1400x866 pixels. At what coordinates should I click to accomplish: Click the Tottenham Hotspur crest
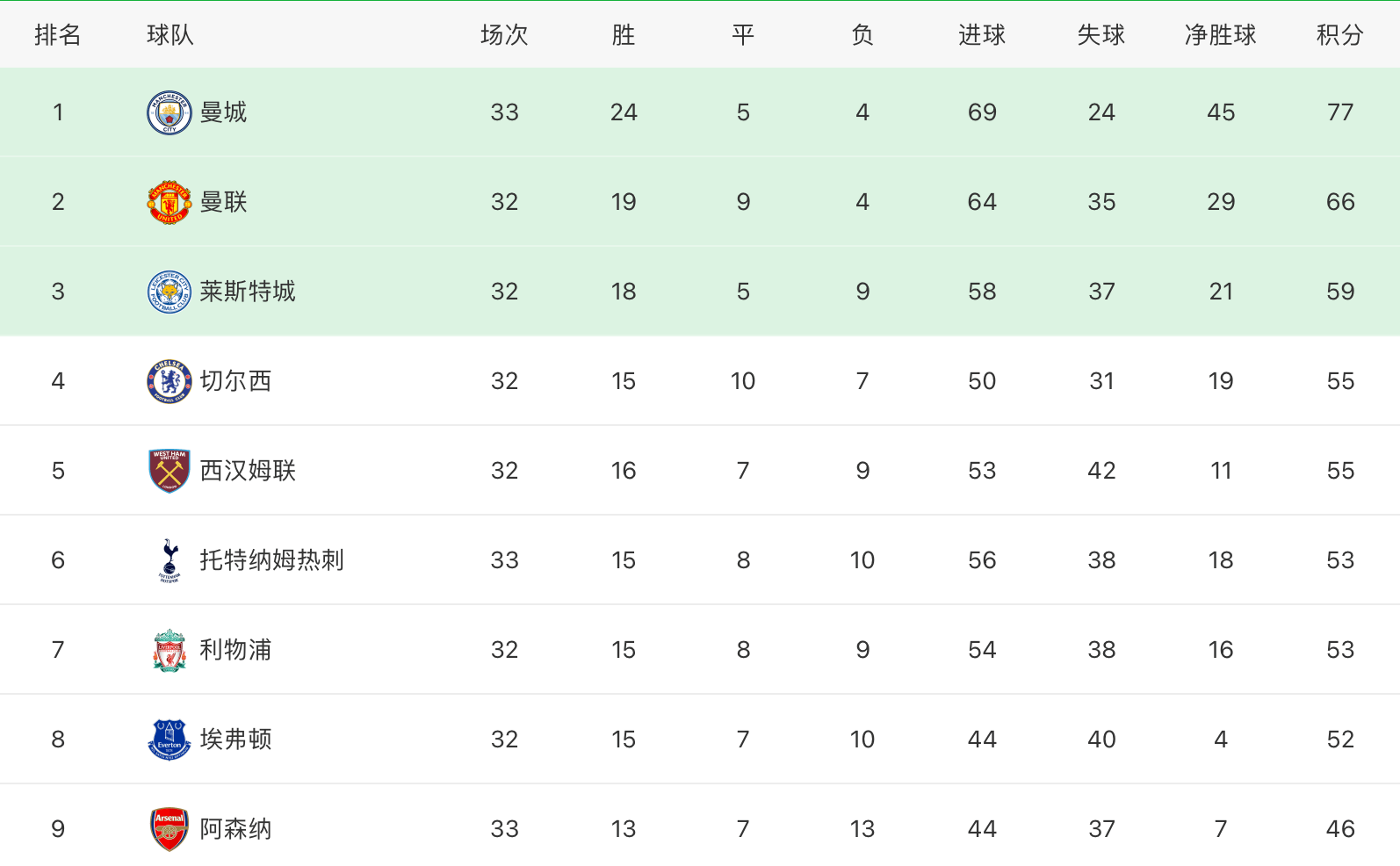[170, 560]
